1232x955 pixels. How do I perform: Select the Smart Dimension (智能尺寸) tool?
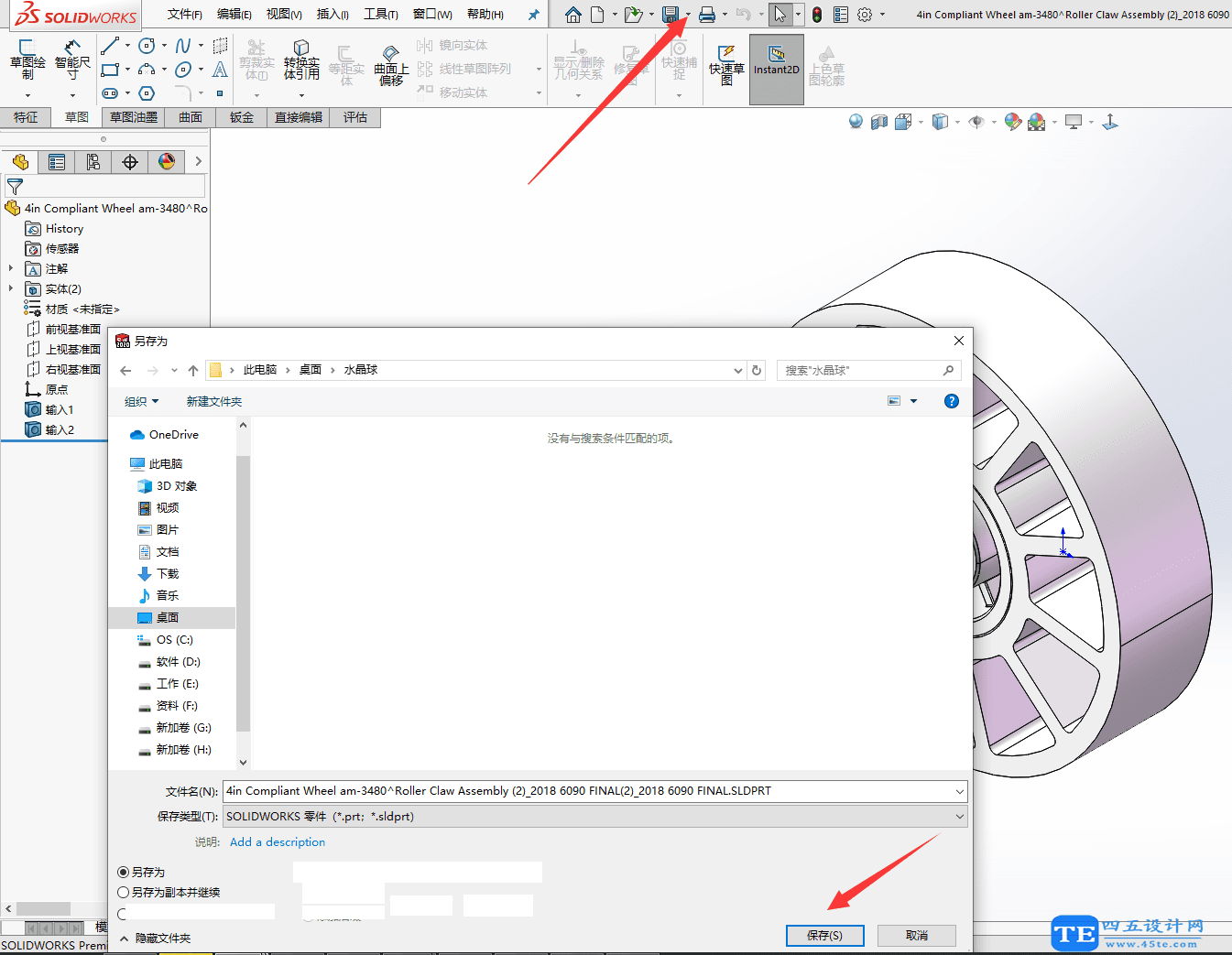coord(72,61)
